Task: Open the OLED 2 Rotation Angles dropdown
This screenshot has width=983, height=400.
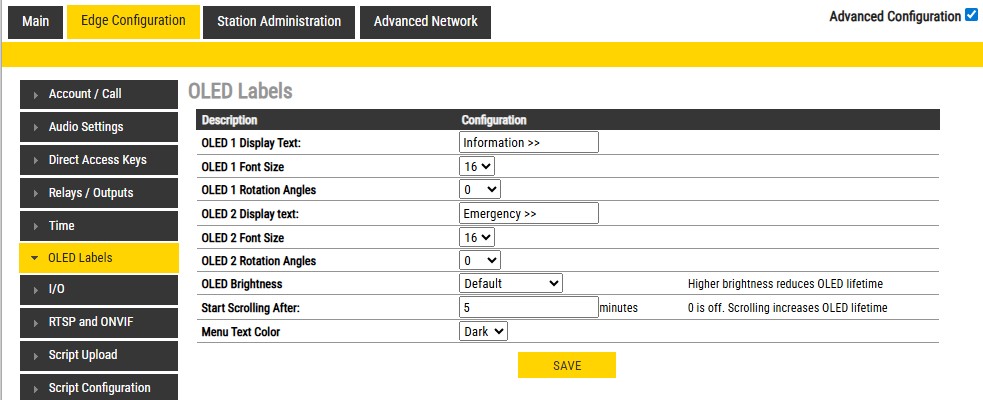Action: 480,260
